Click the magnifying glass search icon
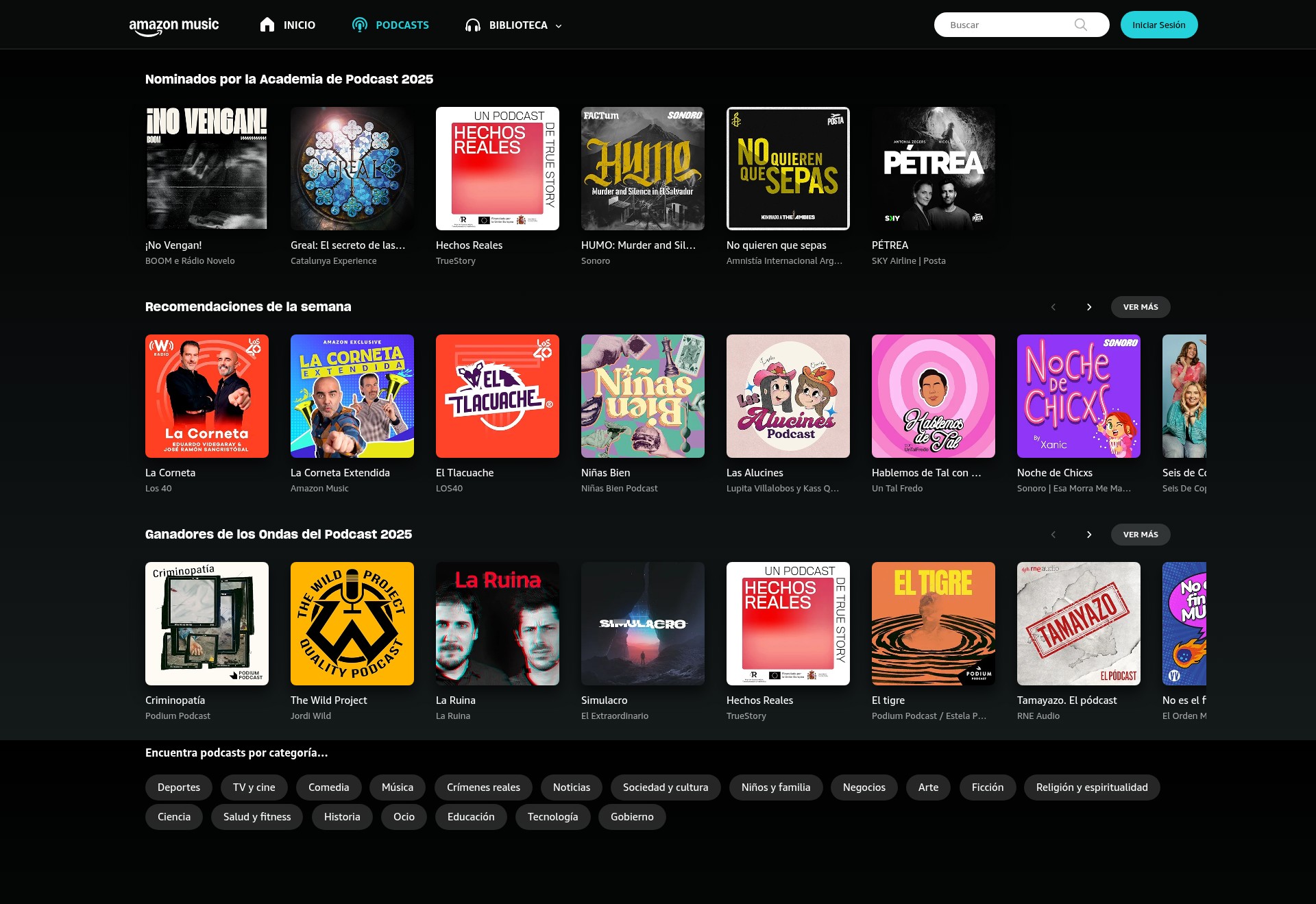Image resolution: width=1316 pixels, height=904 pixels. (x=1081, y=25)
